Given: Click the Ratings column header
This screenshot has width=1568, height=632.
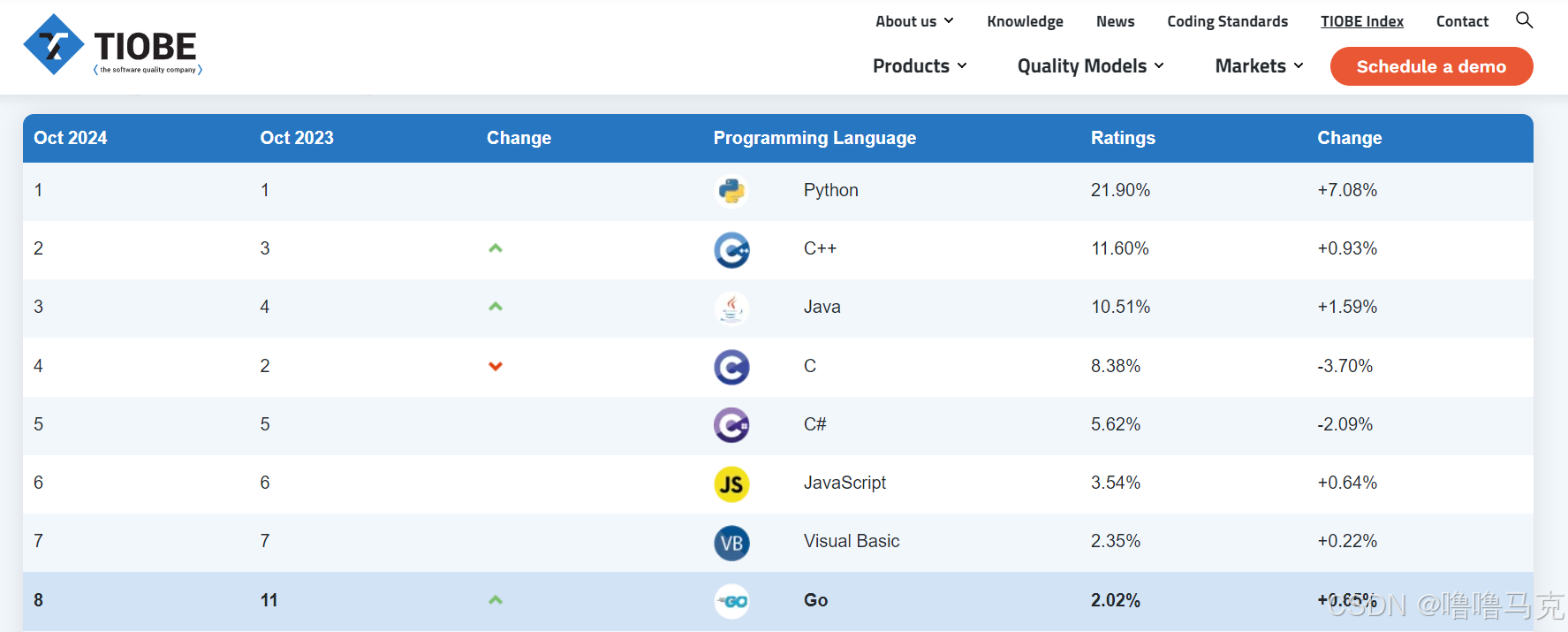Looking at the screenshot, I should pyautogui.click(x=1123, y=138).
